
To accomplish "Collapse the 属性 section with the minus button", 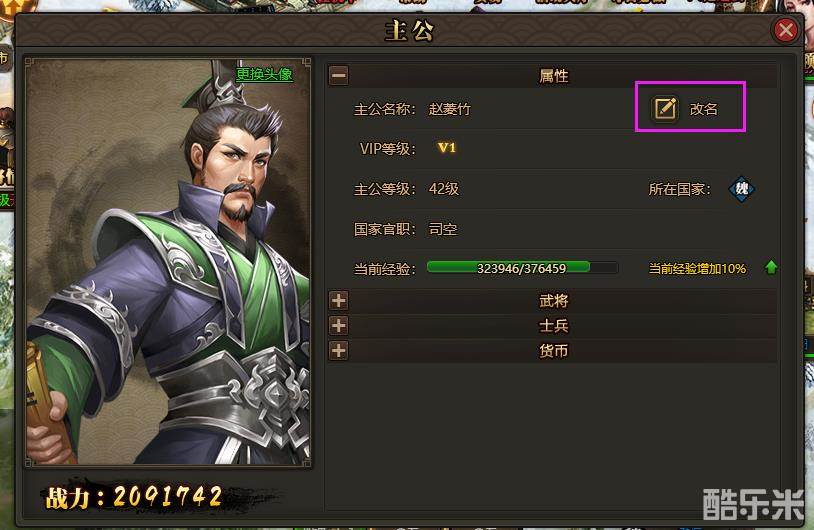I will tap(338, 76).
